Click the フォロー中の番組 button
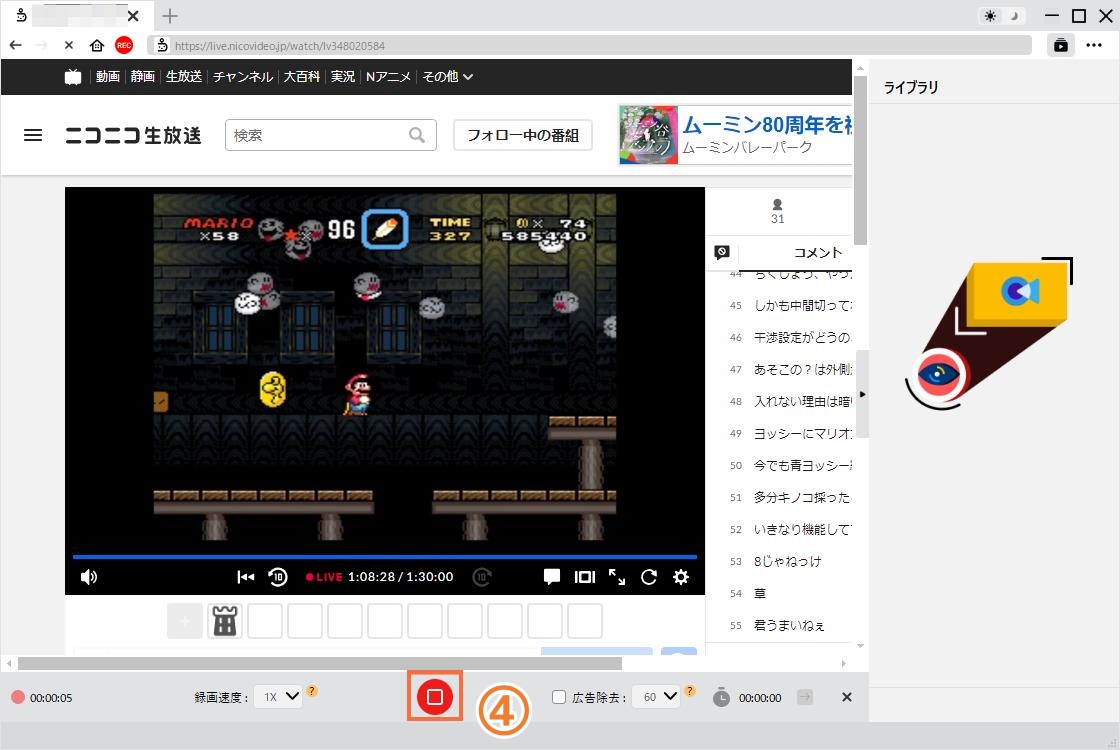The image size is (1120, 750). click(x=523, y=135)
